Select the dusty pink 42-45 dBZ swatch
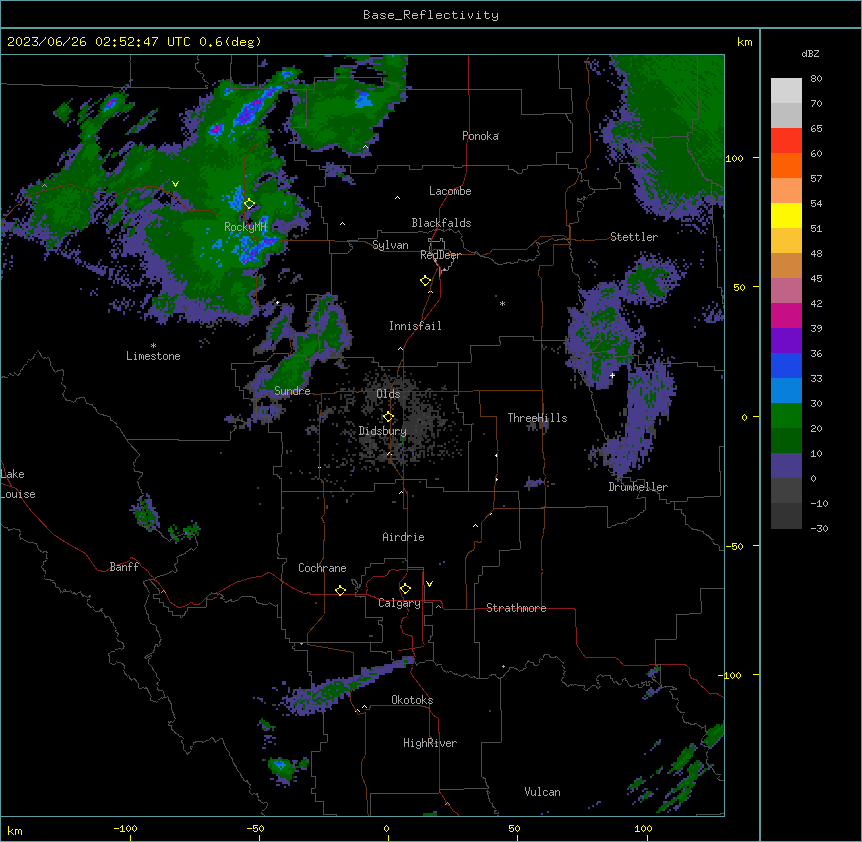The height and width of the screenshot is (842, 862). 786,291
